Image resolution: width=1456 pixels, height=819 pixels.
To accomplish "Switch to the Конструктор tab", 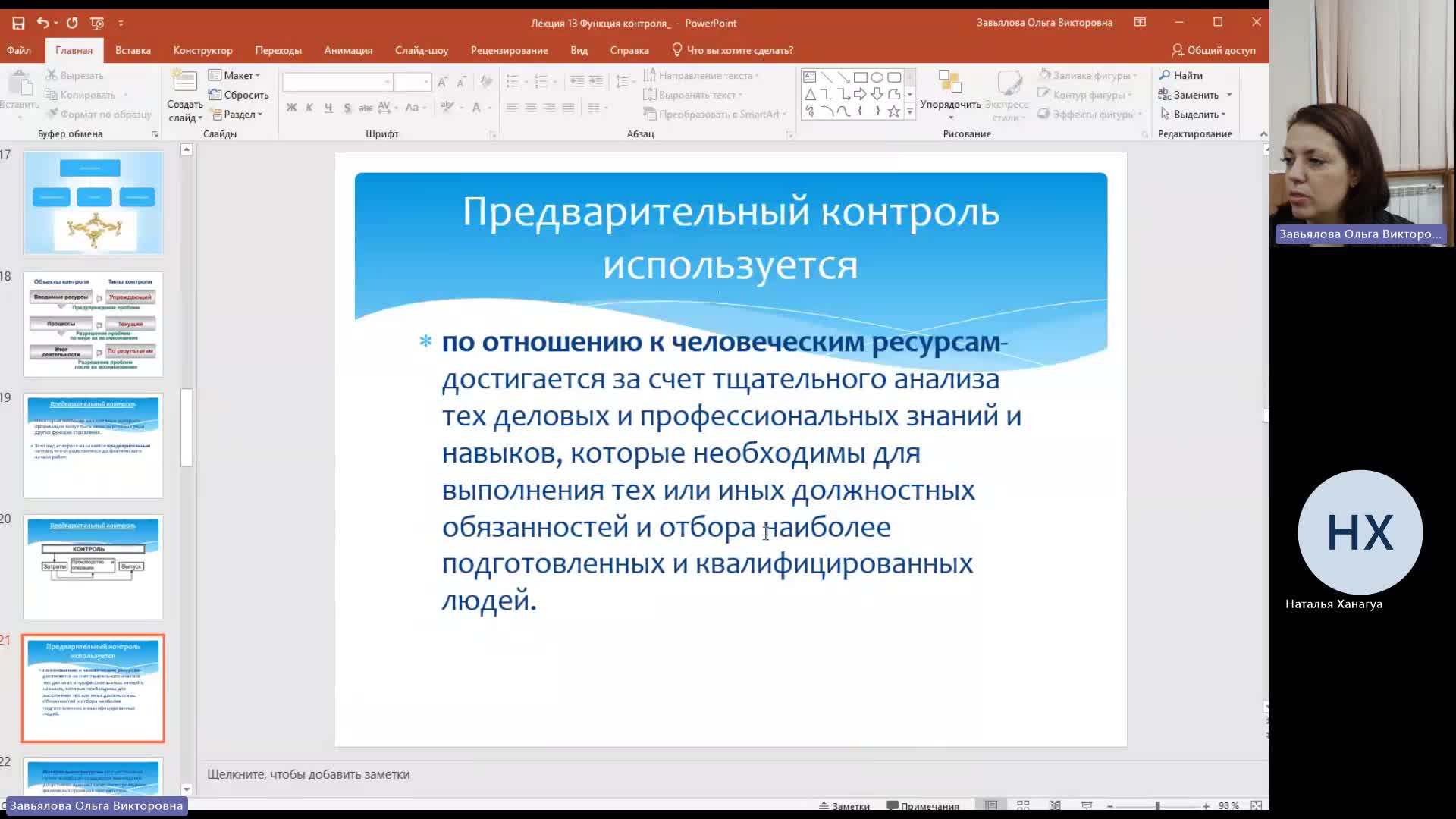I will pyautogui.click(x=202, y=50).
